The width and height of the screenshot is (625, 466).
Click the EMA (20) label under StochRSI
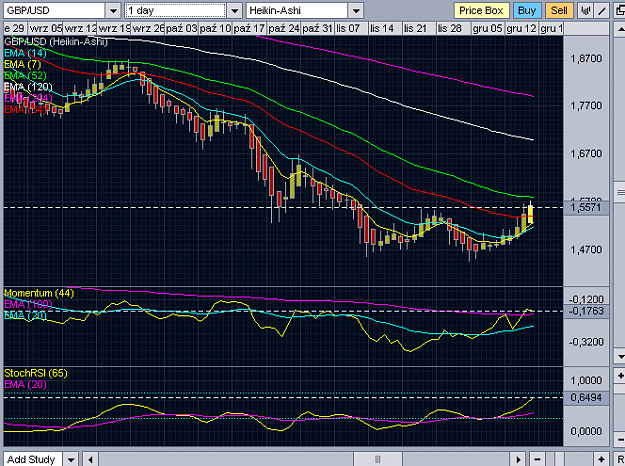25,384
